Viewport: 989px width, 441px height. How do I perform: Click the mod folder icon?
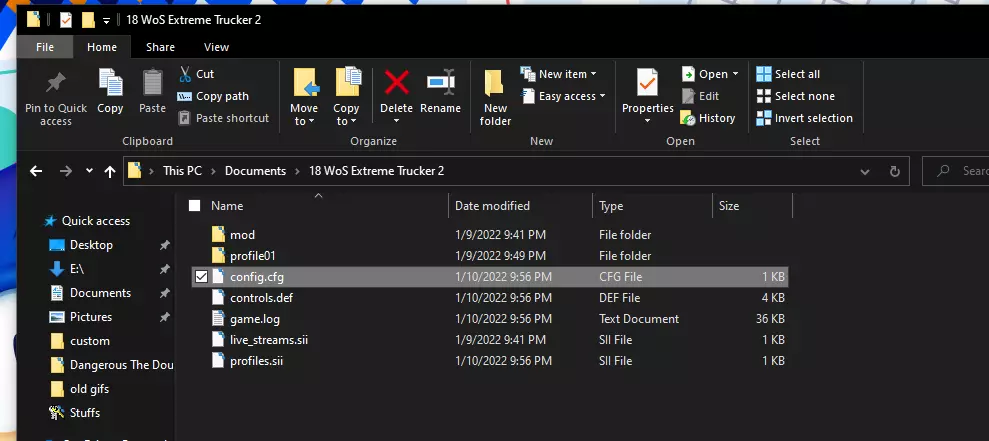point(218,235)
